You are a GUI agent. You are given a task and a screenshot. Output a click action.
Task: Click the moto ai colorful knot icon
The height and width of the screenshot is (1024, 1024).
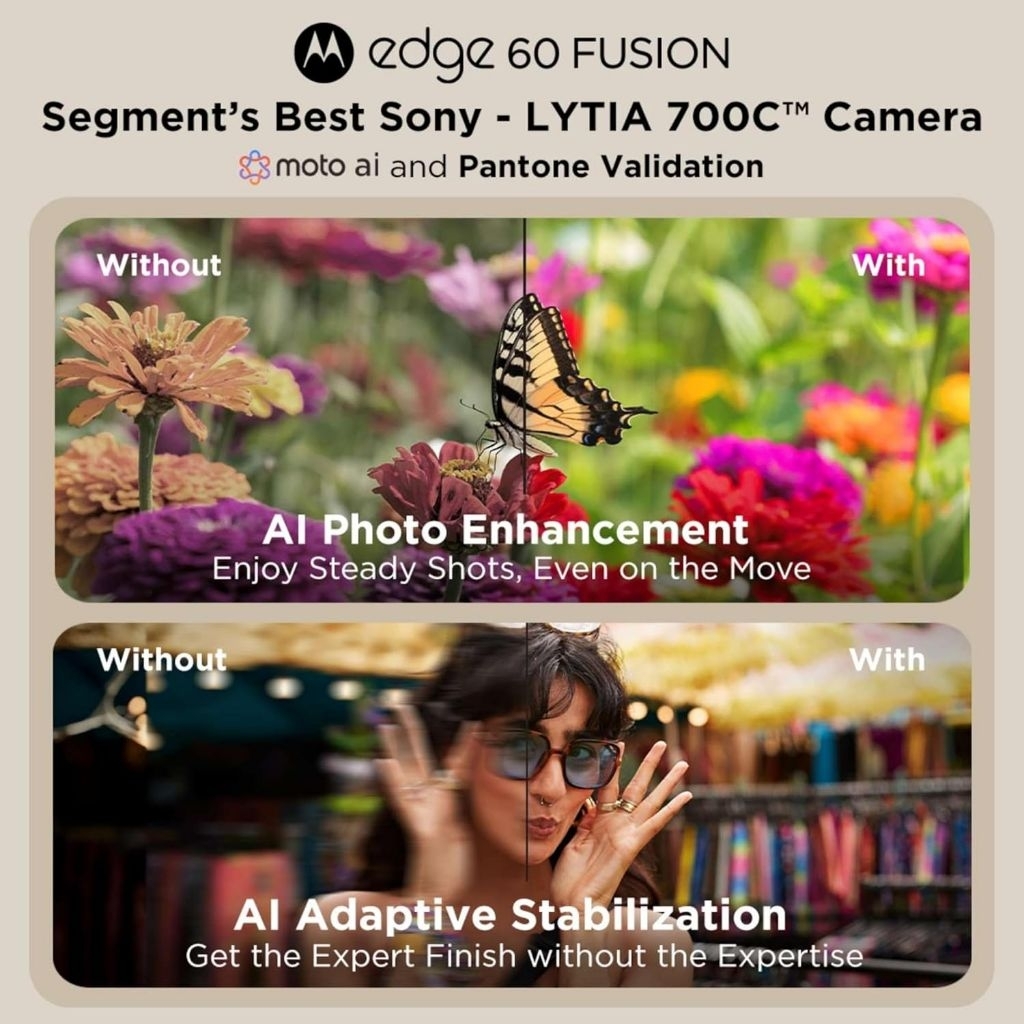[x=254, y=167]
